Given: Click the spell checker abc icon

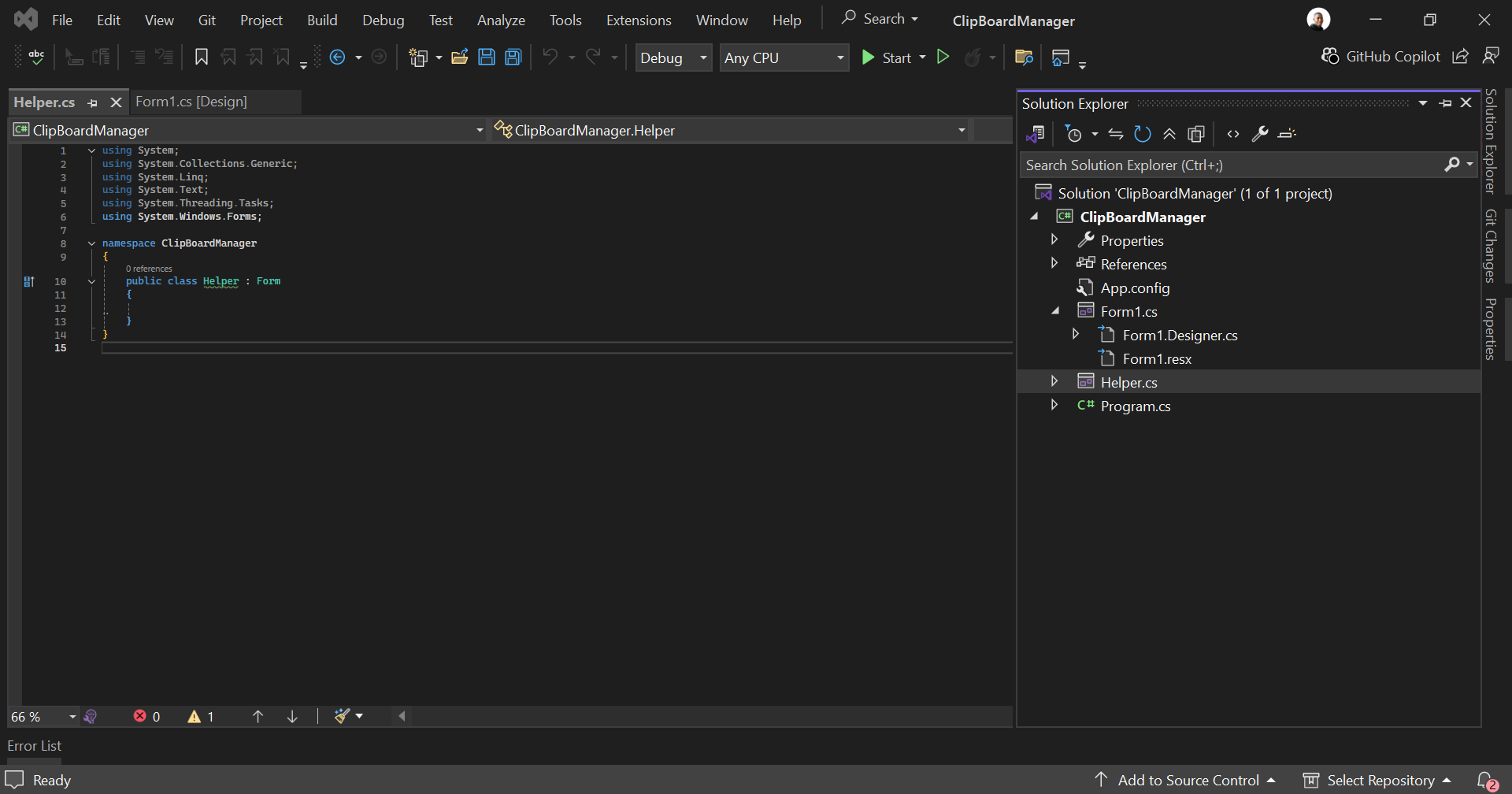Looking at the screenshot, I should (x=36, y=57).
